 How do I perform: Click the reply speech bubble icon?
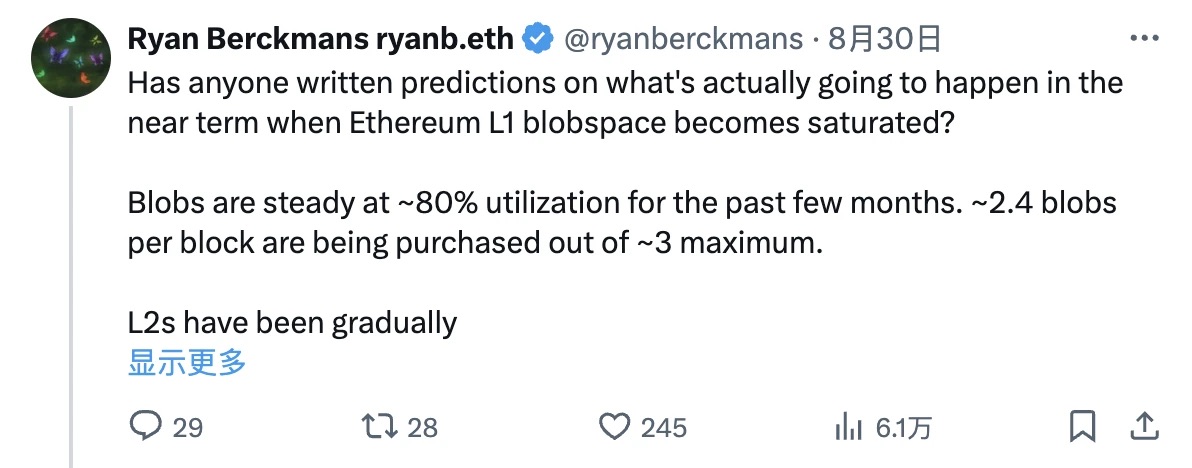[146, 427]
